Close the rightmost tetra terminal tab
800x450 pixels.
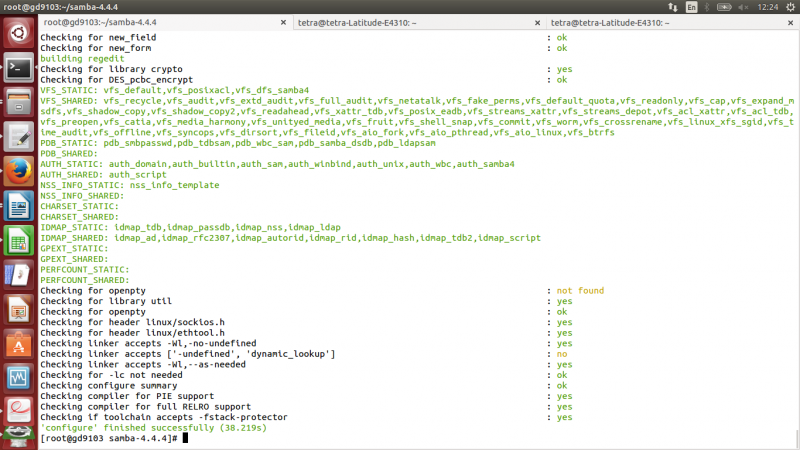[x=790, y=22]
